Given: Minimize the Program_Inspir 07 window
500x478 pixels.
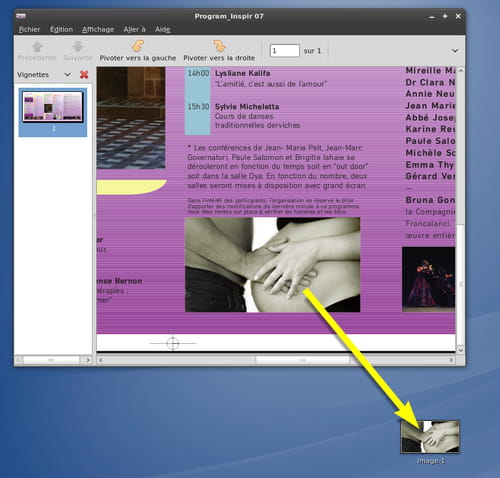Looking at the screenshot, I should pos(432,16).
